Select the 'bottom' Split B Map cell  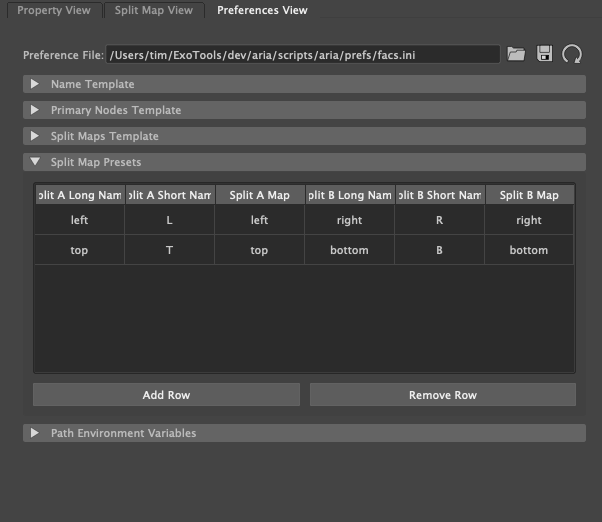(529, 250)
